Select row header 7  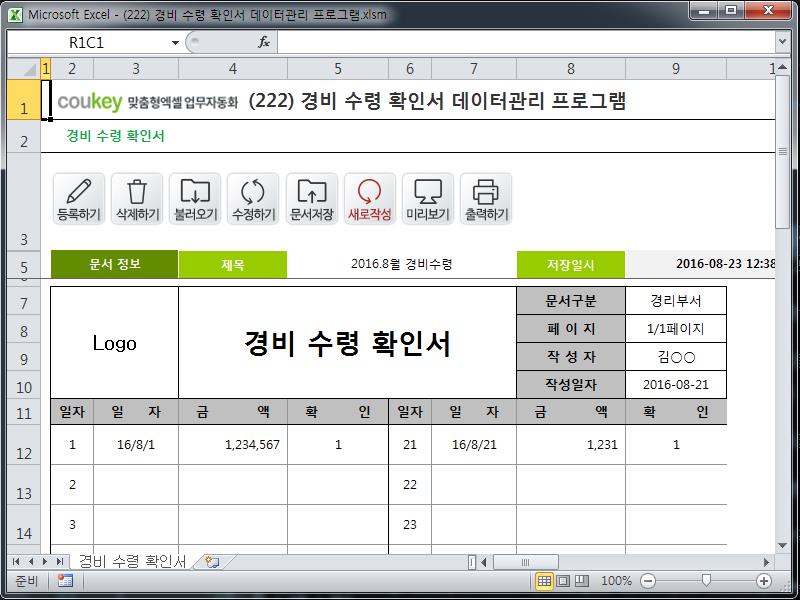click(24, 301)
